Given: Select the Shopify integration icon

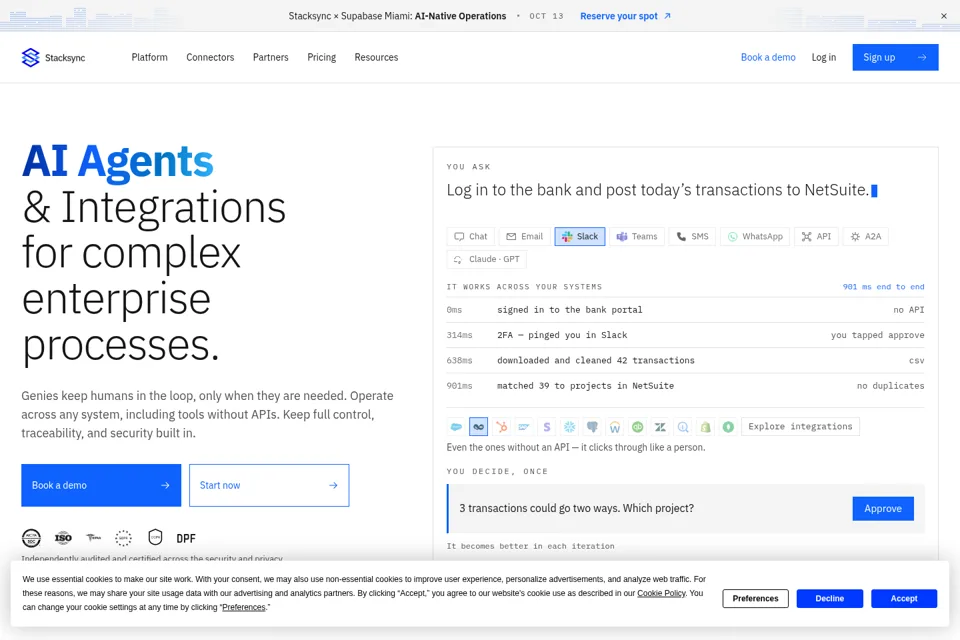Looking at the screenshot, I should (x=705, y=426).
